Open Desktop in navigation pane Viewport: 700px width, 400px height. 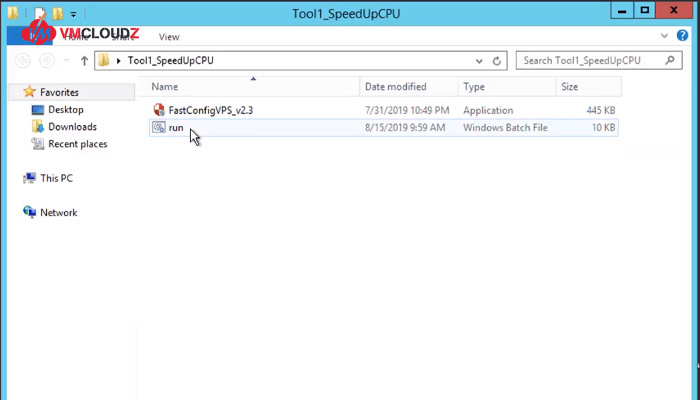point(66,109)
